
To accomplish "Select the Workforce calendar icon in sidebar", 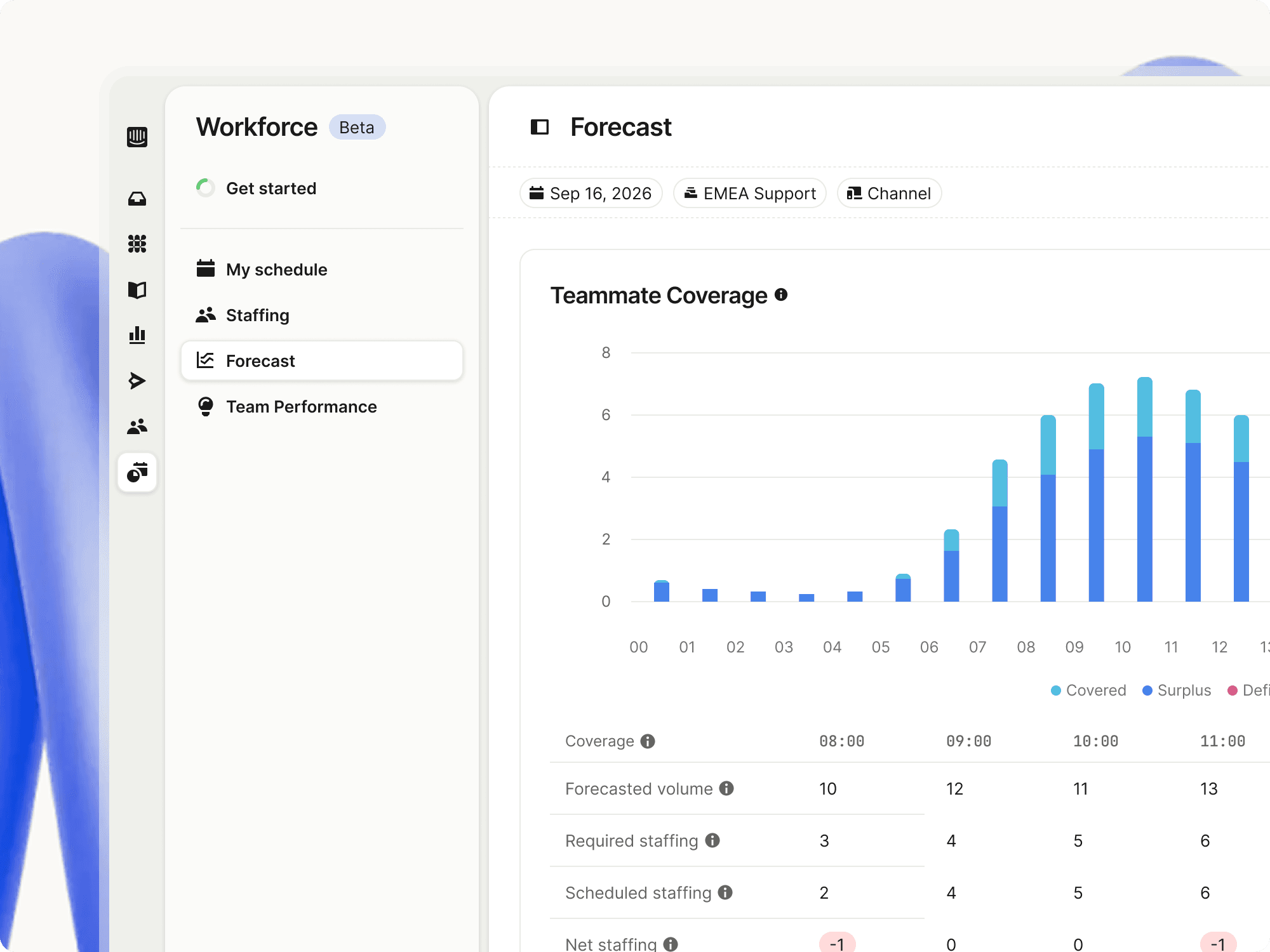I will (137, 472).
